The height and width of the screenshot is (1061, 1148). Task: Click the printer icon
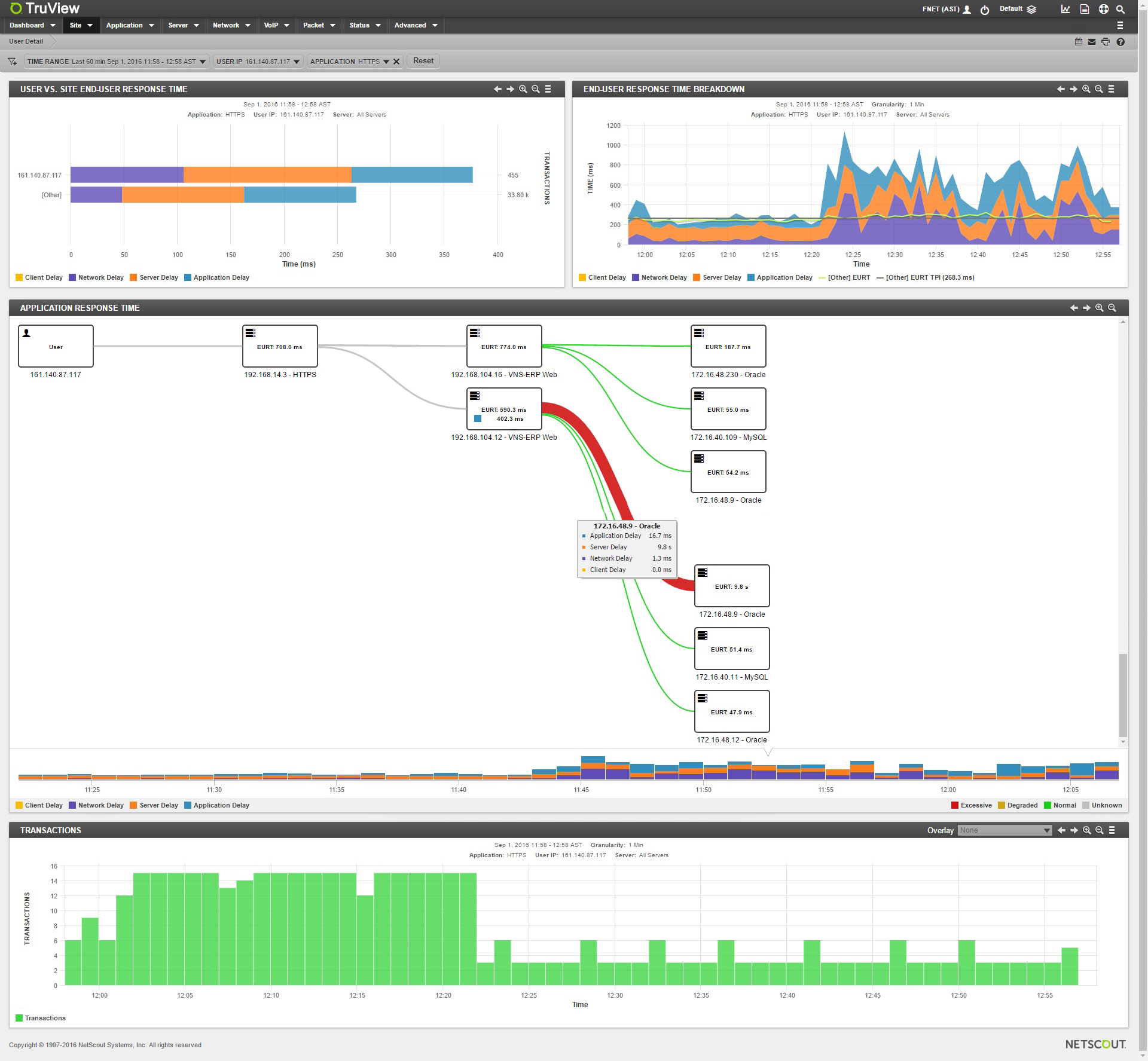[x=1105, y=42]
